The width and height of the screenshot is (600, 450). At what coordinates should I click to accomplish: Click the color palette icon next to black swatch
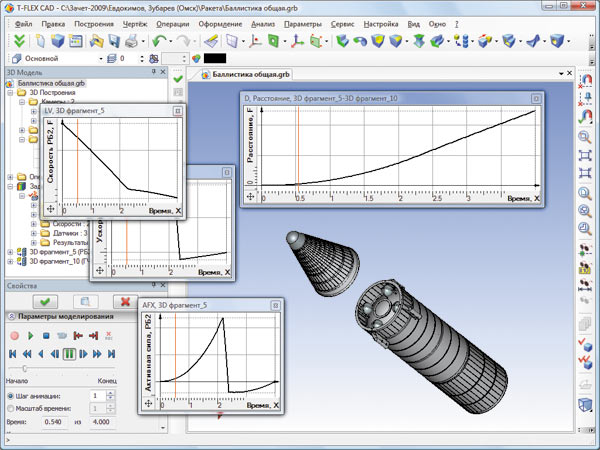pos(196,59)
